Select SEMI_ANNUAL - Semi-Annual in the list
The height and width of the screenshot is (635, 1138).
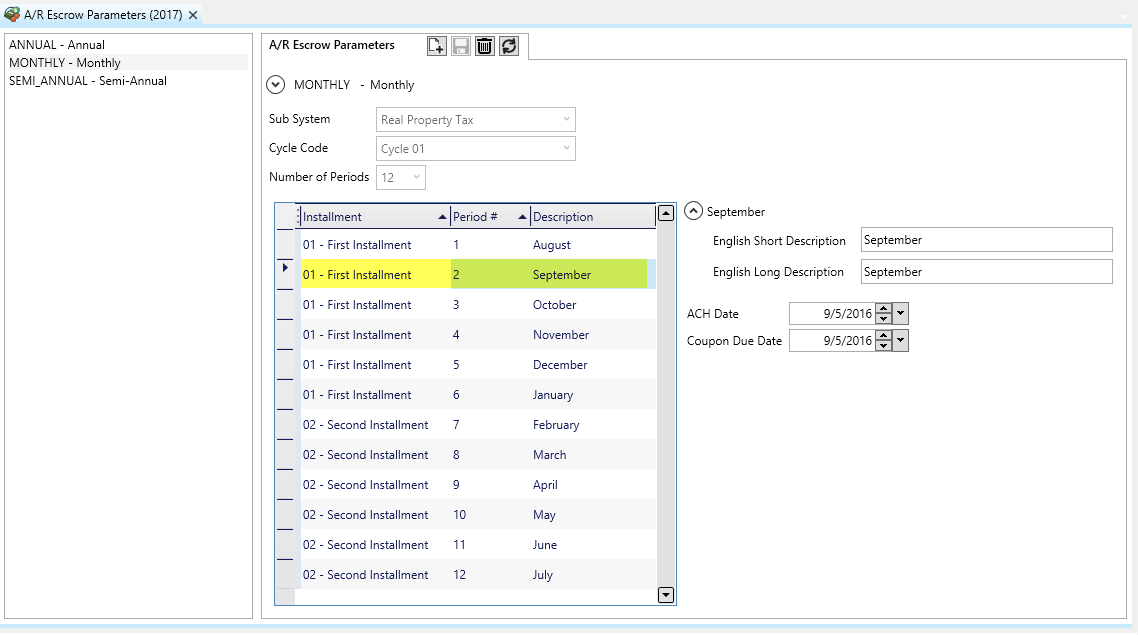click(88, 81)
